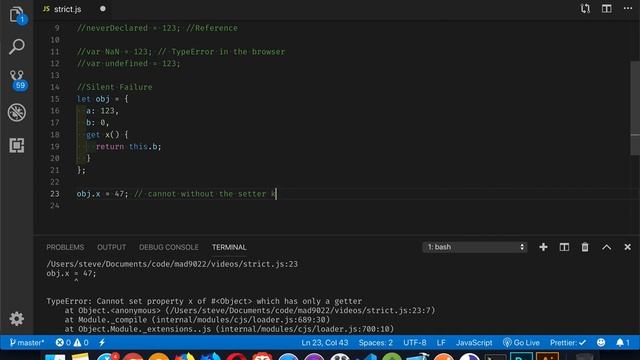The width and height of the screenshot is (640, 360).
Task: Open editor More Actions ellipsis menu
Action: point(628,9)
